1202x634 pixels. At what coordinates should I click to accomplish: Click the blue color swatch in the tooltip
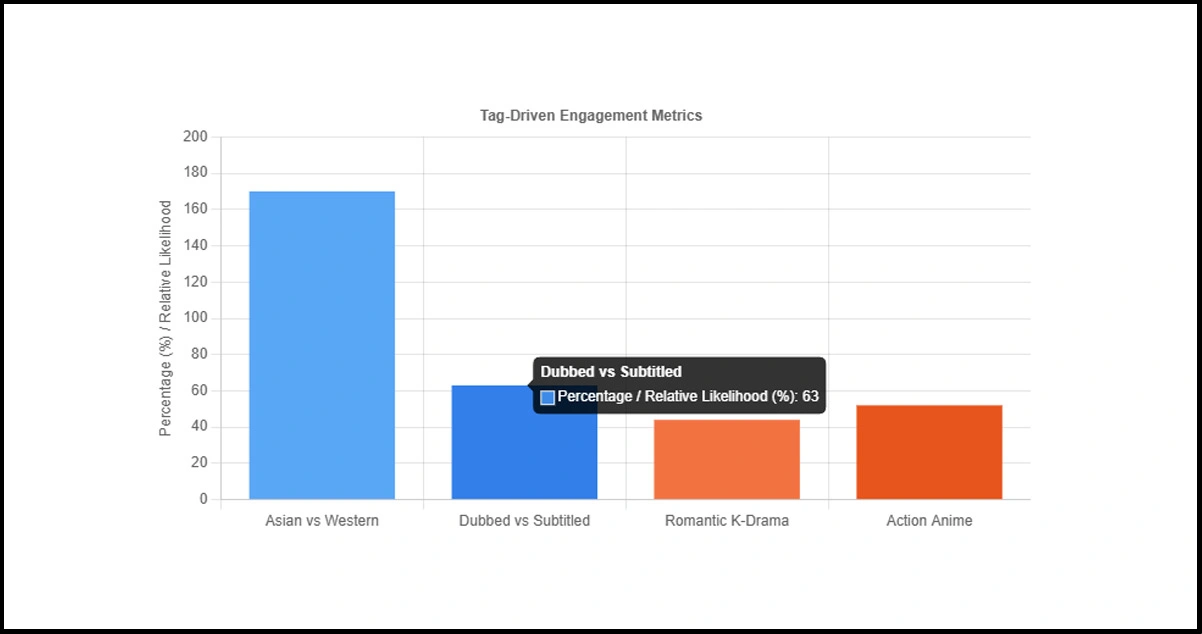pos(548,398)
